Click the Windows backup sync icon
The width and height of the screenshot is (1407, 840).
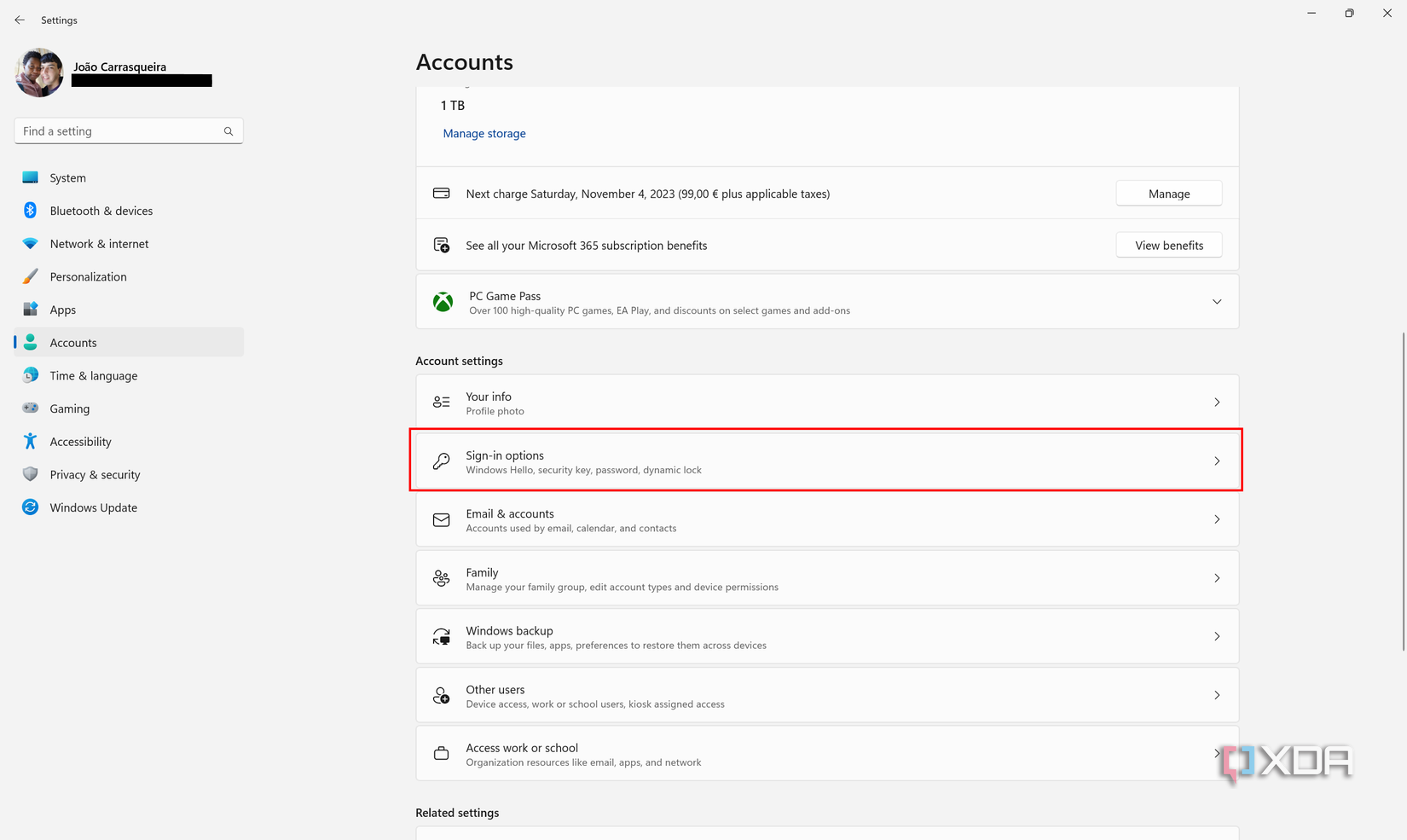441,637
